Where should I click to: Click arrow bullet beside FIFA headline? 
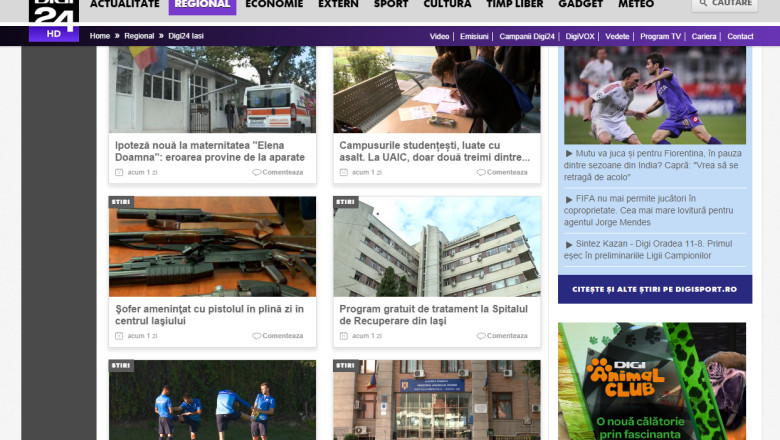[x=569, y=199]
